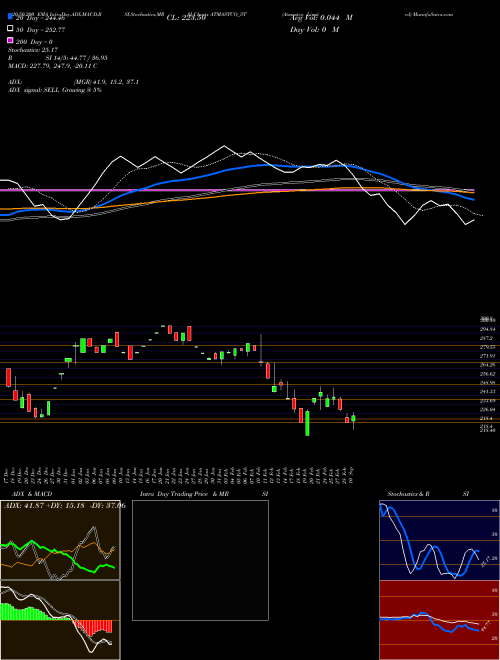Viewport: 500px width, 660px height.
Task: Click the 'Day Vol: 0 M' label
Action: click(x=314, y=29)
